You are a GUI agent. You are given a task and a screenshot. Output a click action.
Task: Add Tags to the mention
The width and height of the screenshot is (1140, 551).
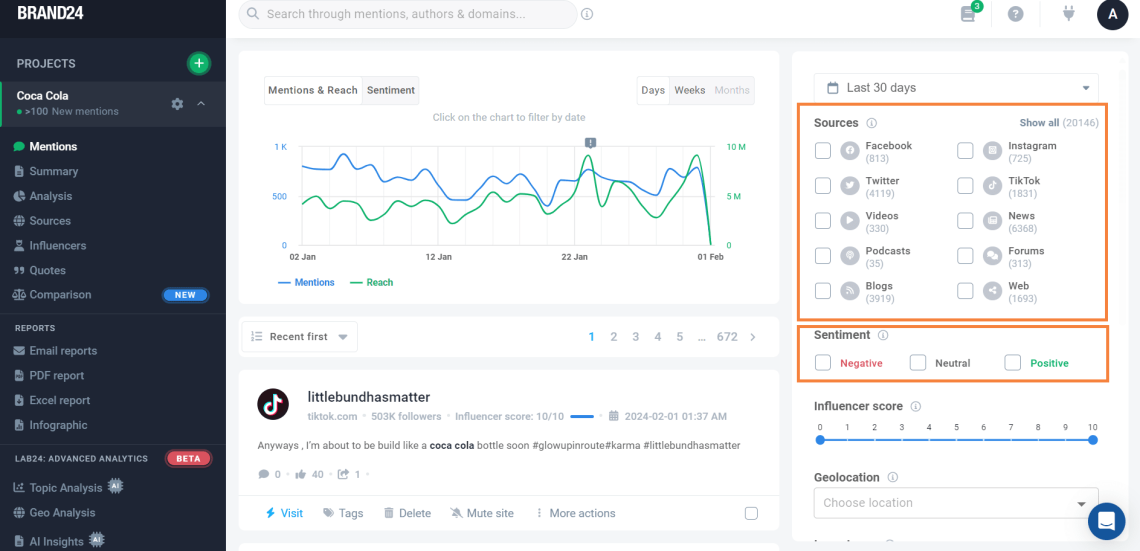[343, 513]
